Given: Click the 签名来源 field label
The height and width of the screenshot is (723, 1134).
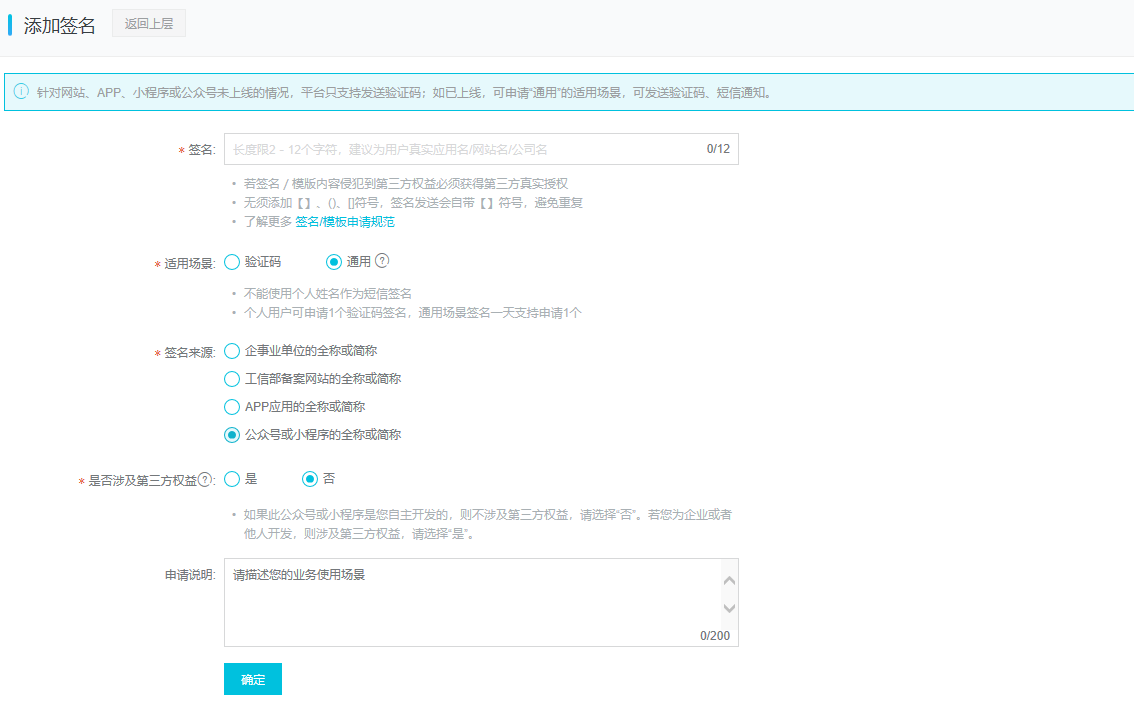Looking at the screenshot, I should (x=189, y=353).
